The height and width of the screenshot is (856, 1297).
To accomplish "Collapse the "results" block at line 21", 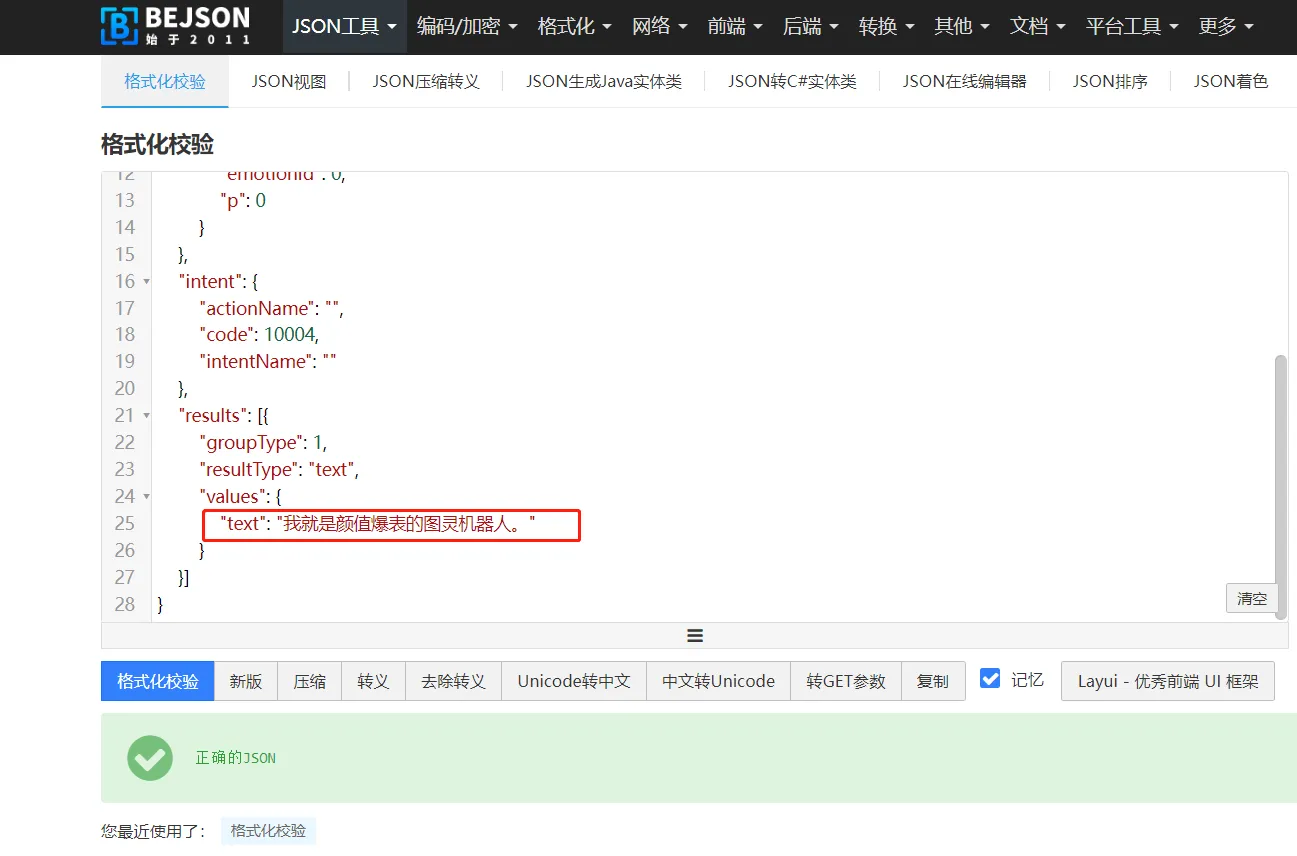I will [x=147, y=416].
